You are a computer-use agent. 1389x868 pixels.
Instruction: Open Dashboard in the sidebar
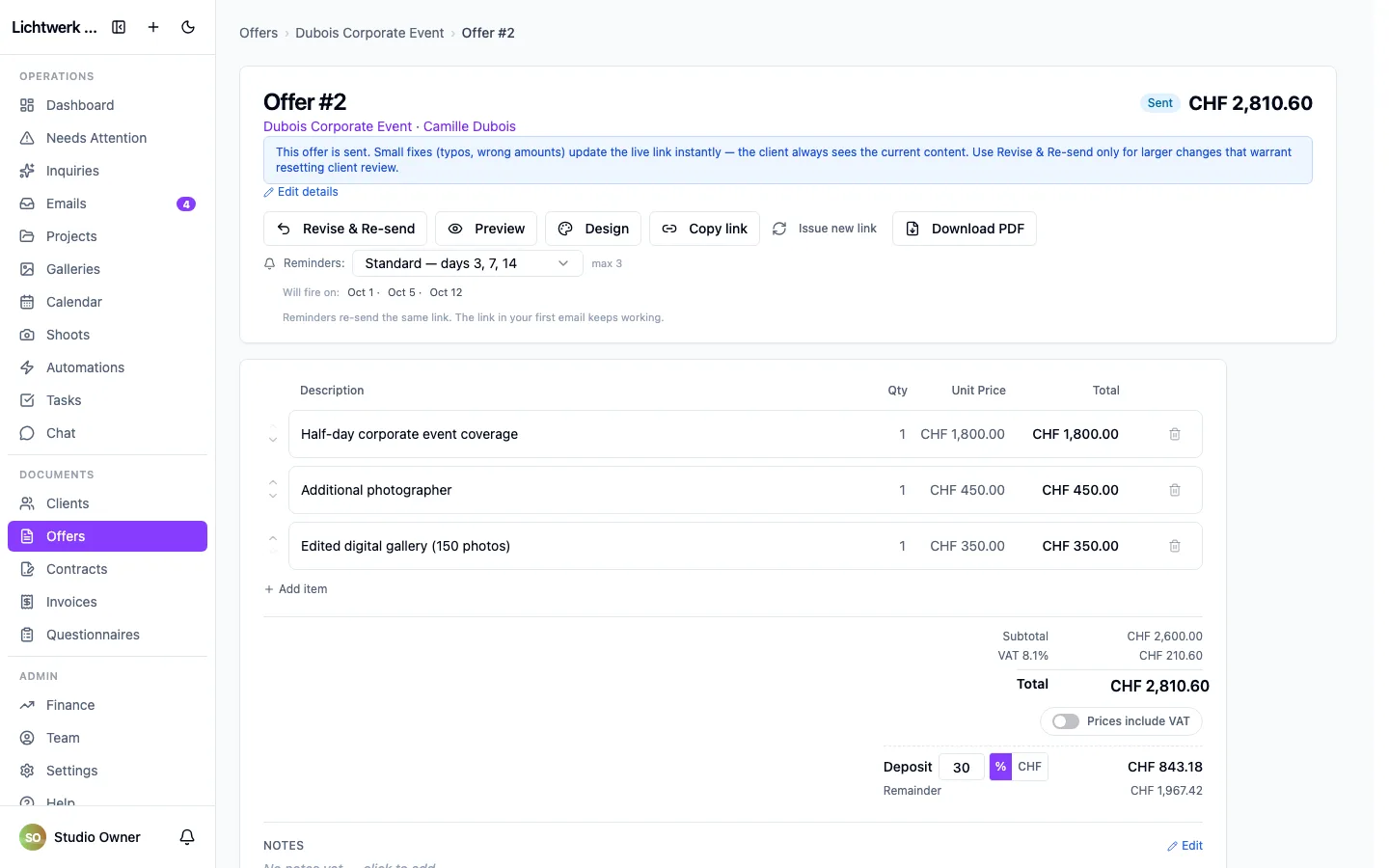pos(107,105)
